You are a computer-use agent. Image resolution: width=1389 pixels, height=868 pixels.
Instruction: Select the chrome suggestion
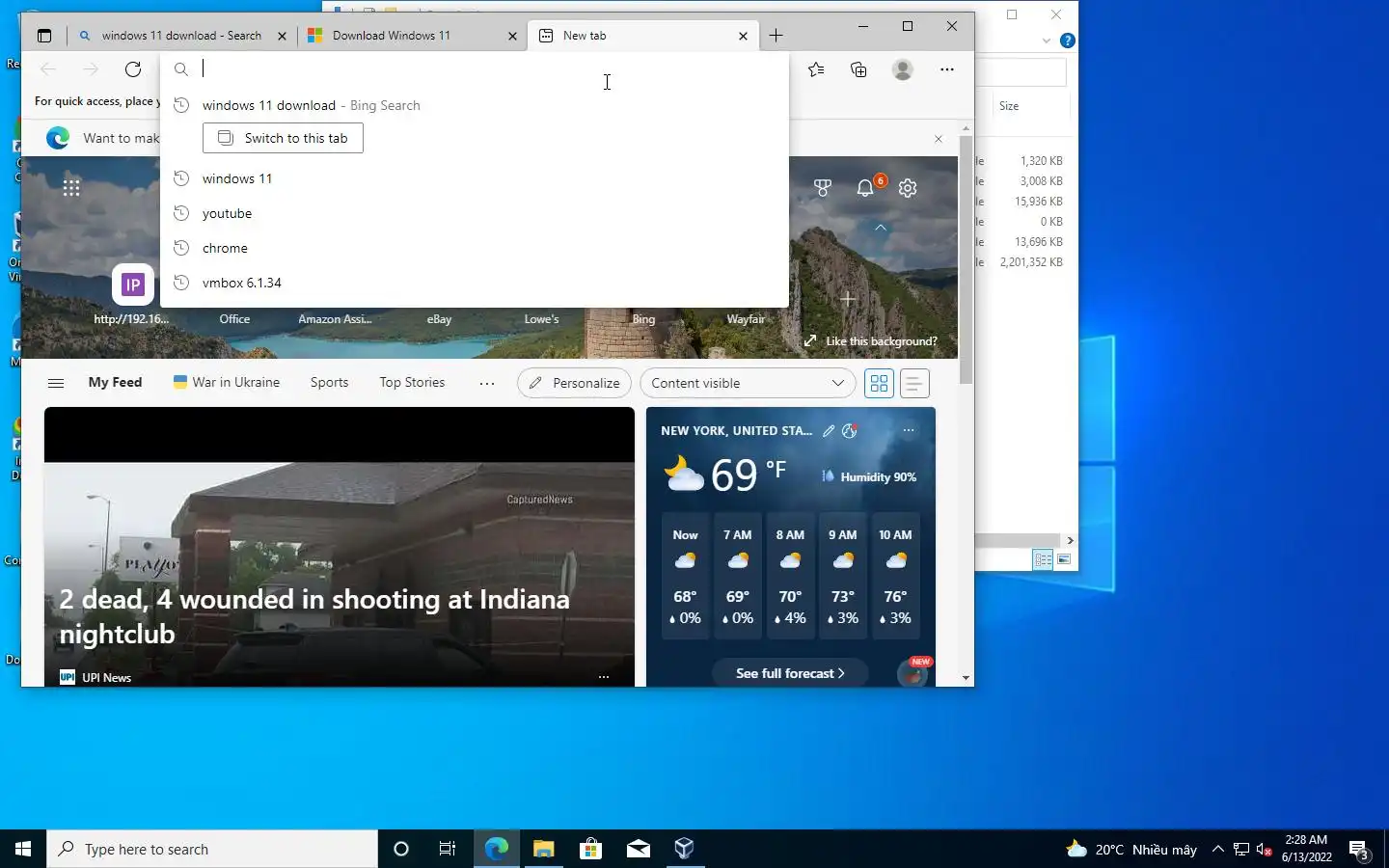(x=475, y=248)
